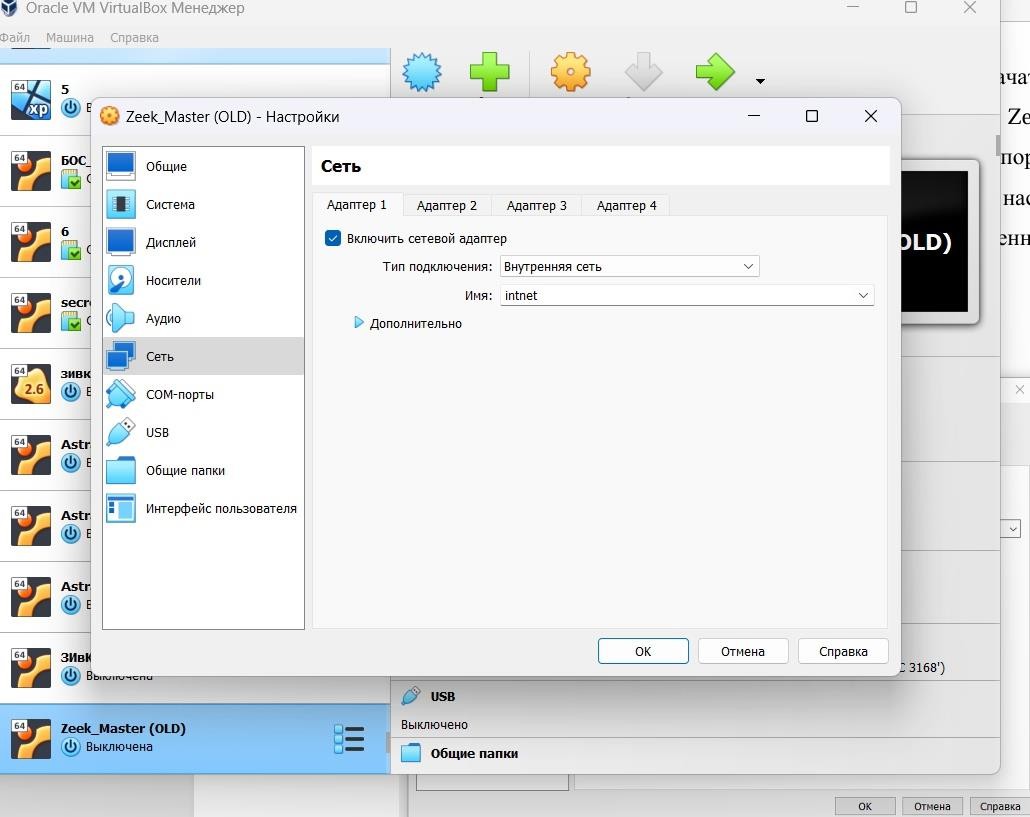Open the Машина menu
This screenshot has height=817, width=1030.
click(70, 37)
